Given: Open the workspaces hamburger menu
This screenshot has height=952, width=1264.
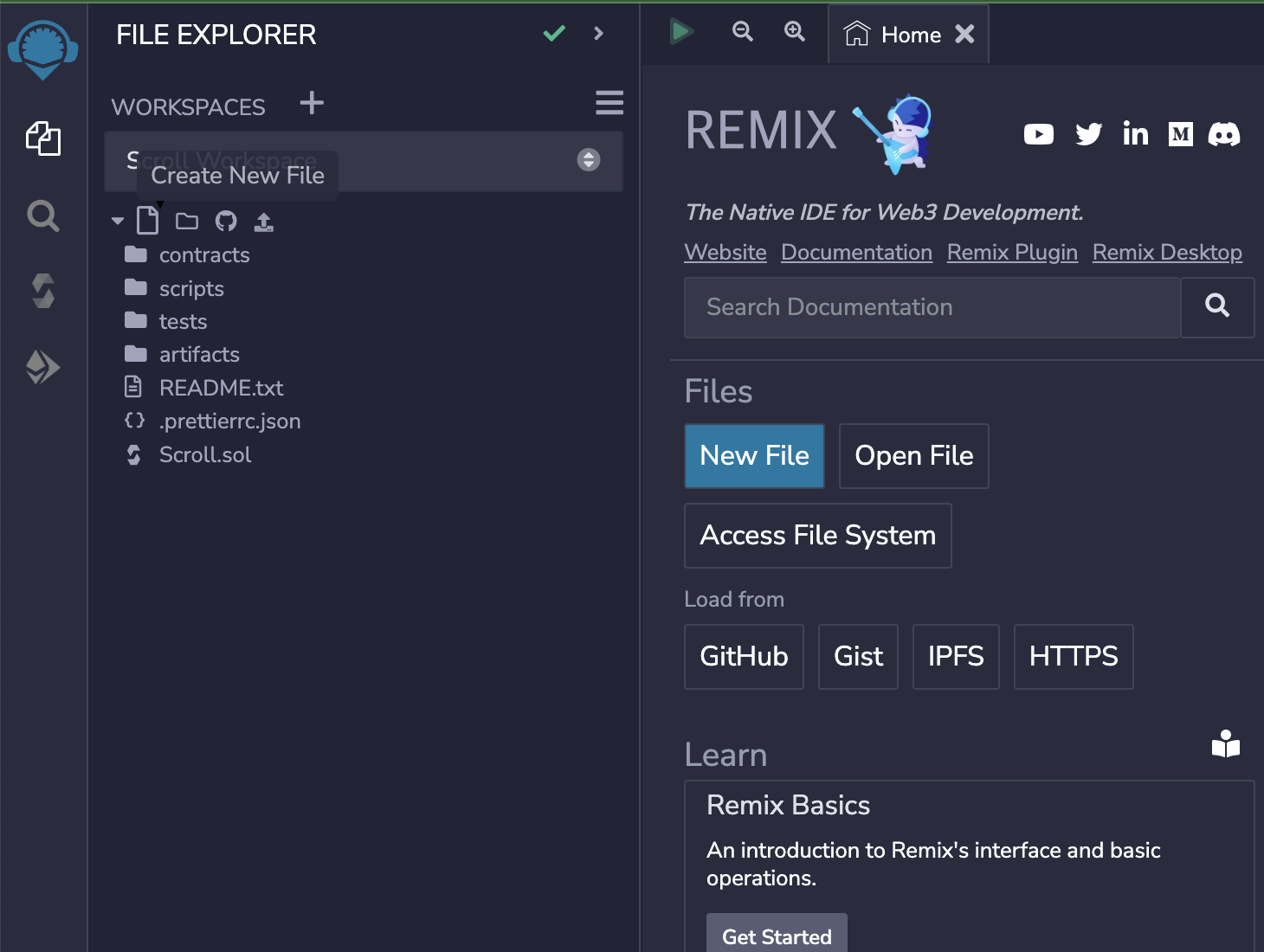Looking at the screenshot, I should 609,103.
